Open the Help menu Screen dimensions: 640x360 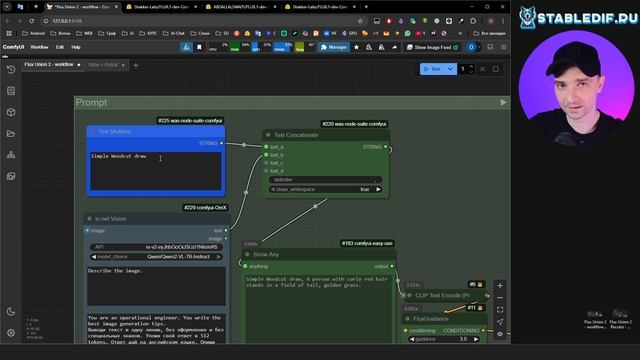tap(76, 47)
